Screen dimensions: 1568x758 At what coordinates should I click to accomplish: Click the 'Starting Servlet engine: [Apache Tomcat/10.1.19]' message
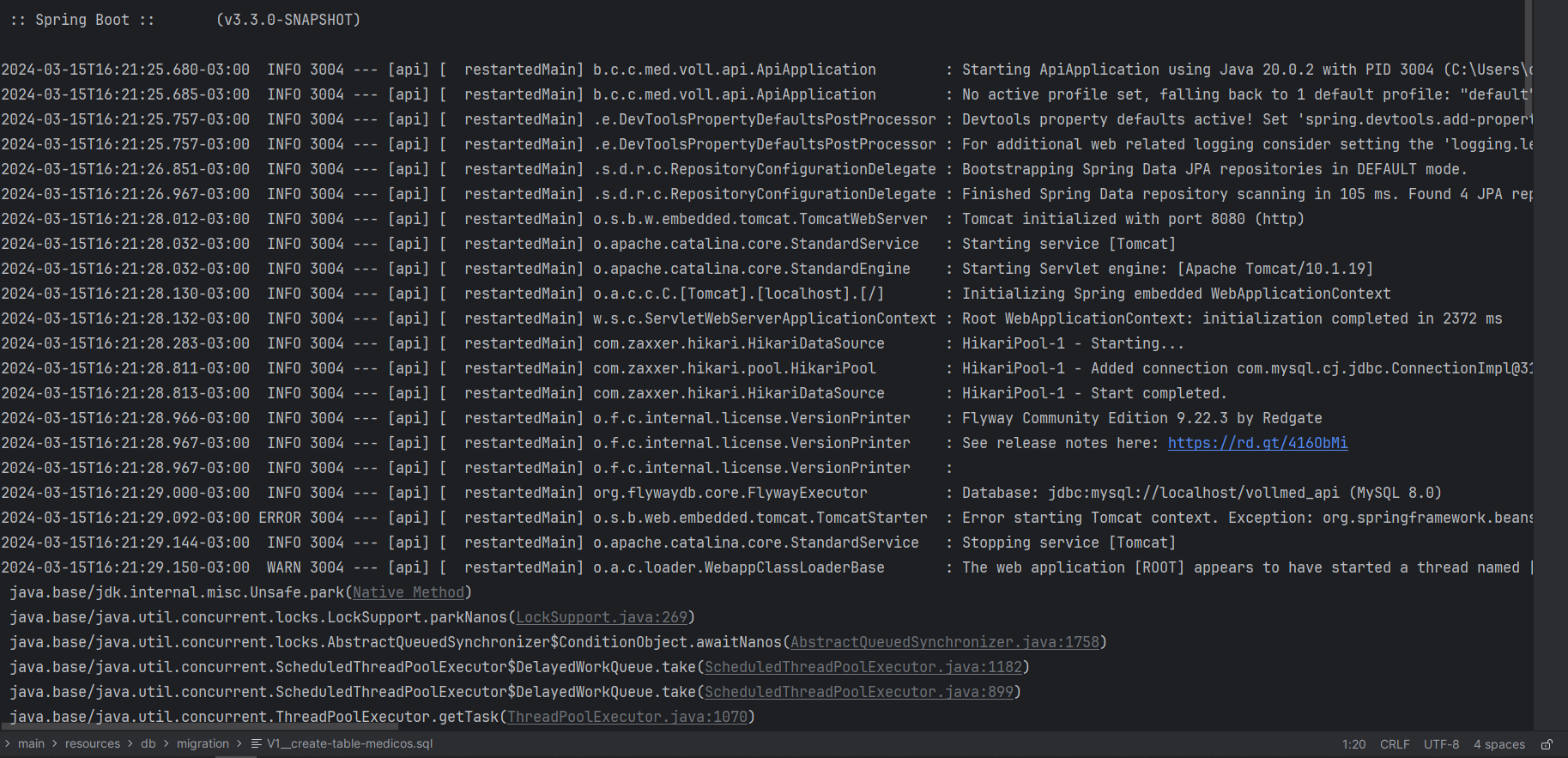pos(1167,269)
